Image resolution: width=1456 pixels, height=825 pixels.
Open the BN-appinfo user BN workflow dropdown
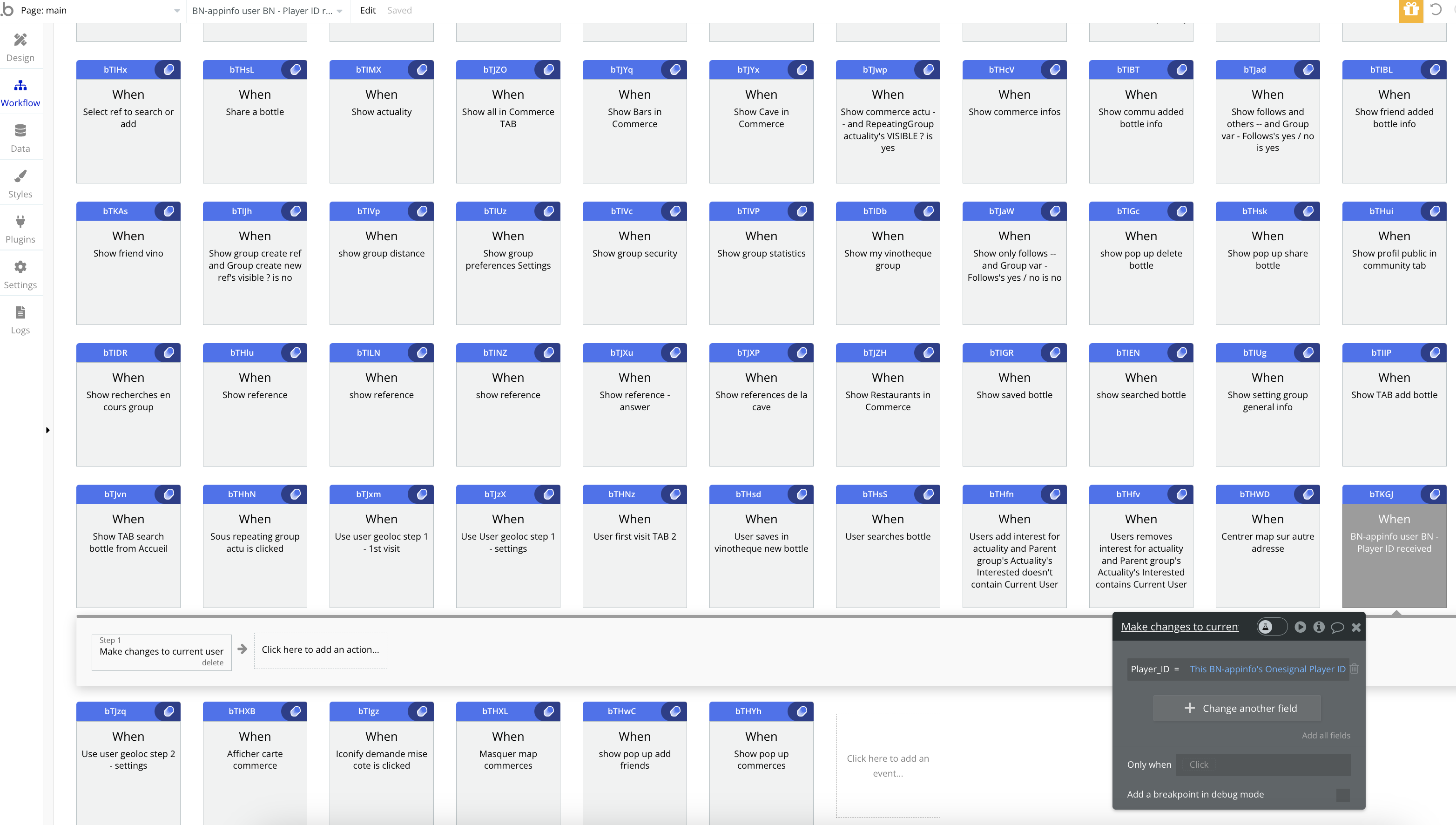(267, 10)
